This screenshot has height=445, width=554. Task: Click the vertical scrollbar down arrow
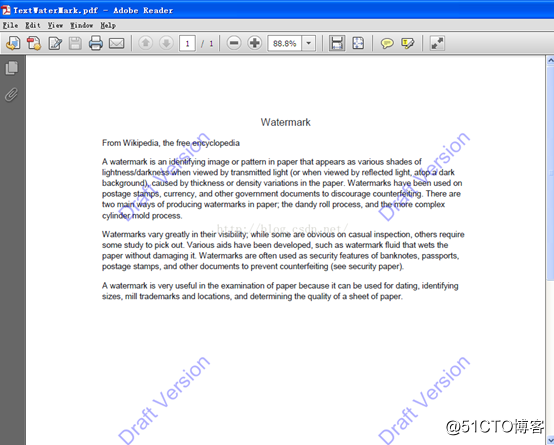coord(550,440)
